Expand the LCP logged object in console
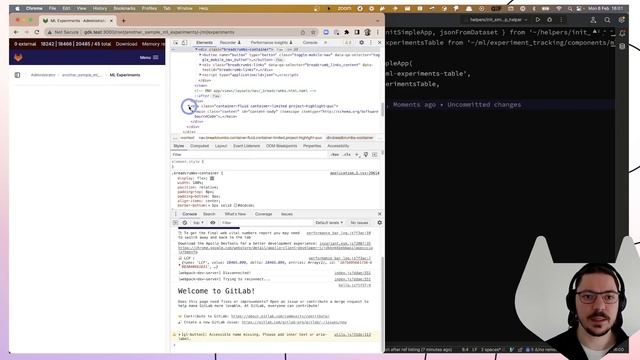 click(180, 264)
